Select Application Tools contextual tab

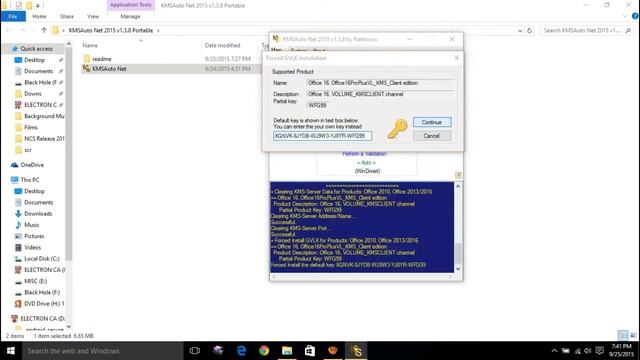click(x=131, y=5)
